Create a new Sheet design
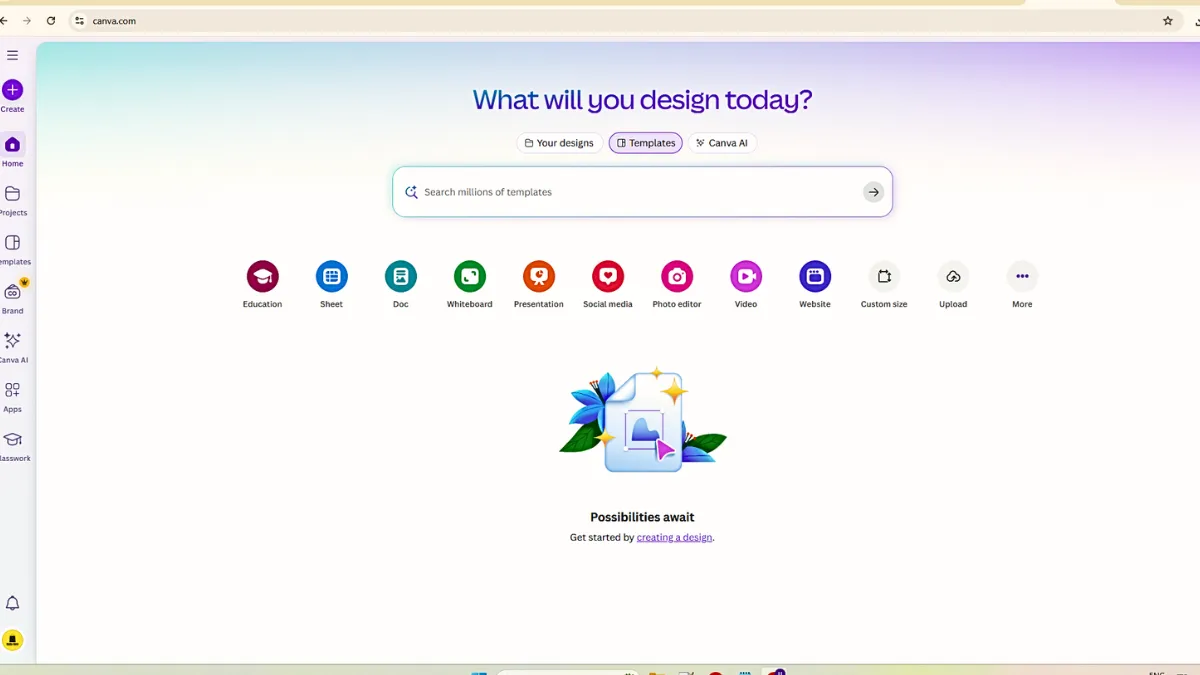This screenshot has width=1200, height=675. [331, 277]
